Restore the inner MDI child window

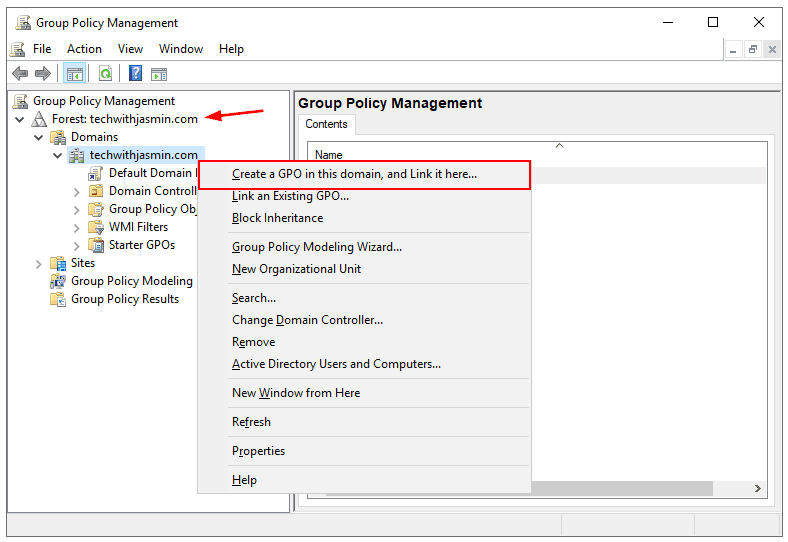pyautogui.click(x=753, y=50)
